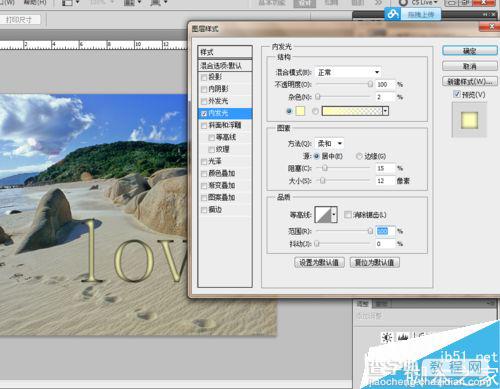Enable the 投影 drop shadow checkbox
Image resolution: width=500 pixels, height=389 pixels.
(x=204, y=77)
